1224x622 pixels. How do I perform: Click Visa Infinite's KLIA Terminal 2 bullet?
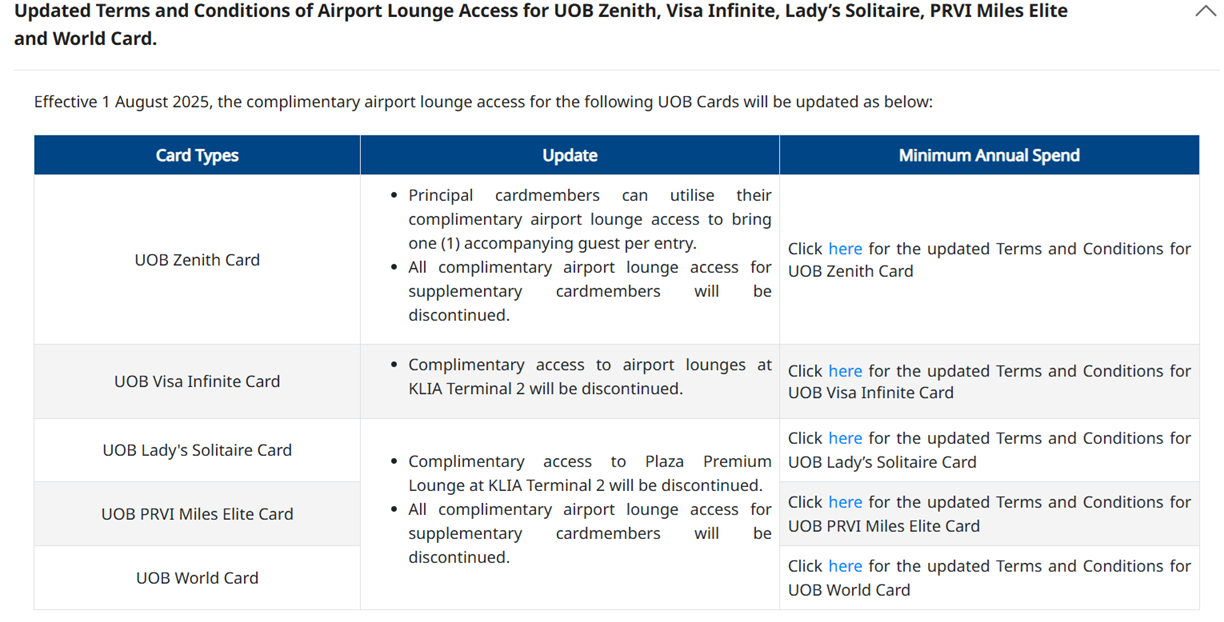(589, 377)
